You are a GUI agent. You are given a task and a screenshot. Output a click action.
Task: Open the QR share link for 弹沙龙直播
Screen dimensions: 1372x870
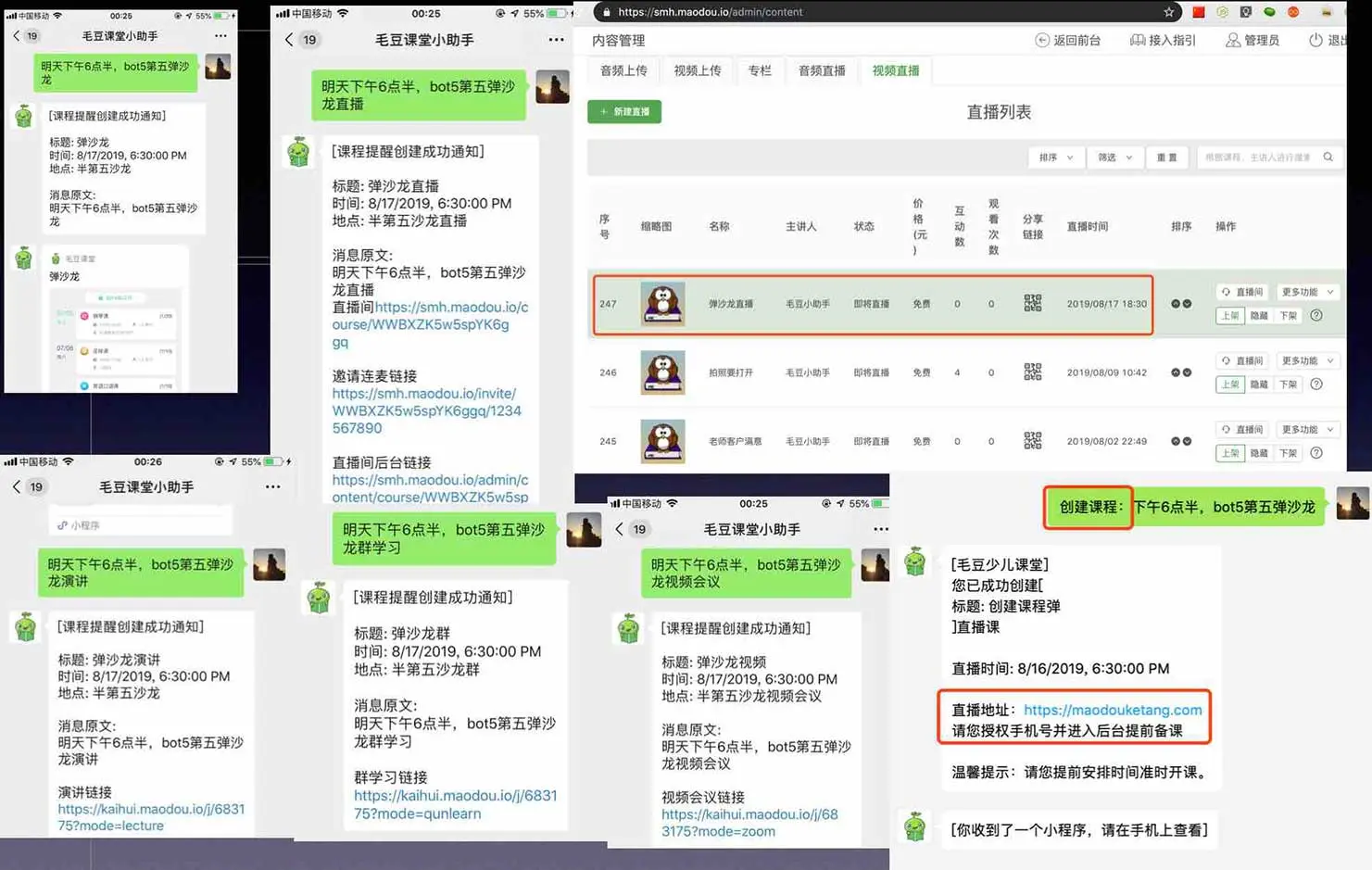click(x=1032, y=303)
